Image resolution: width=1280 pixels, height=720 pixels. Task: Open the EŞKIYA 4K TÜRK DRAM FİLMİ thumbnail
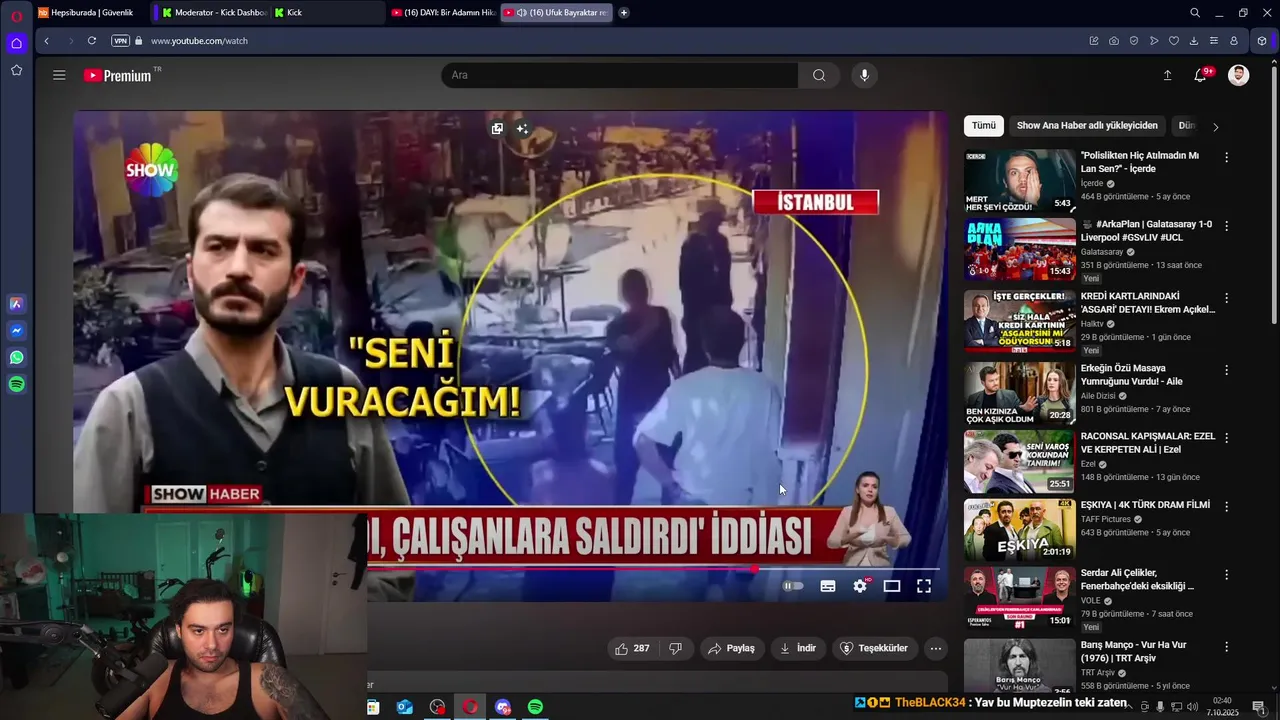click(1019, 529)
